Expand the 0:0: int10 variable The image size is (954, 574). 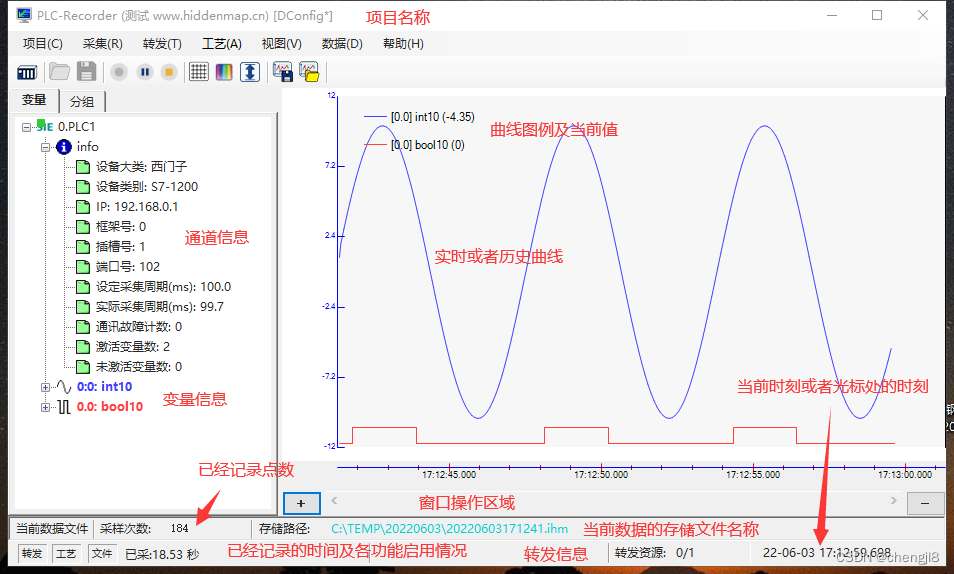click(x=46, y=387)
